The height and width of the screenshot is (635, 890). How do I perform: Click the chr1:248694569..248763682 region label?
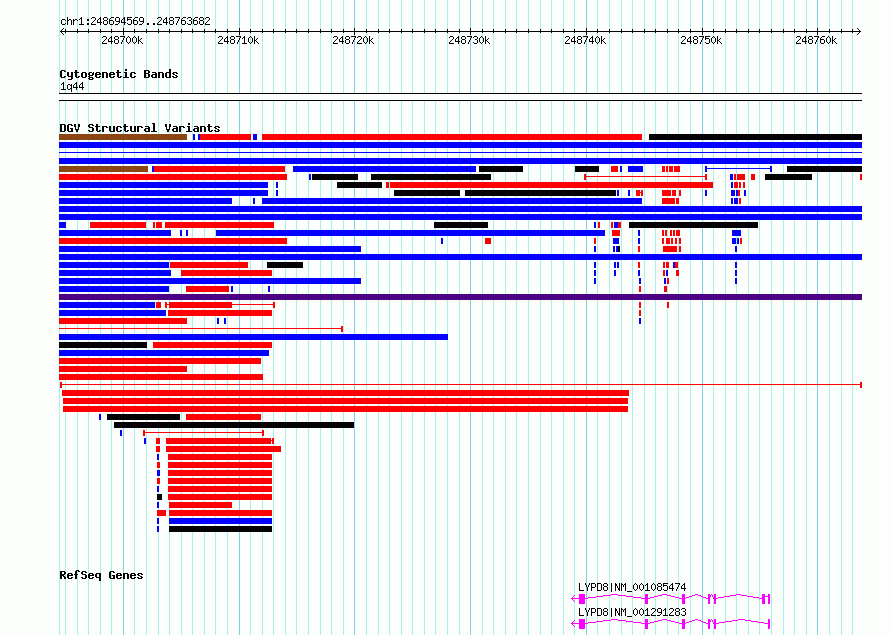135,22
